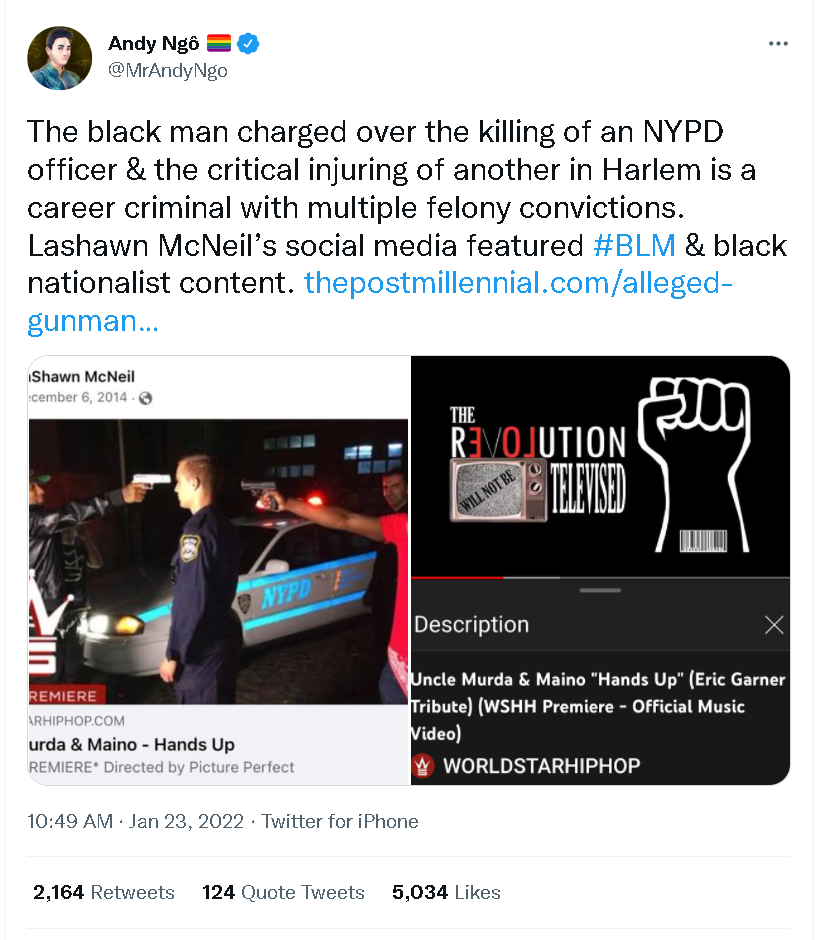This screenshot has height=940, width=834.
Task: Click Andy Ngô's profile avatar
Action: click(x=54, y=56)
